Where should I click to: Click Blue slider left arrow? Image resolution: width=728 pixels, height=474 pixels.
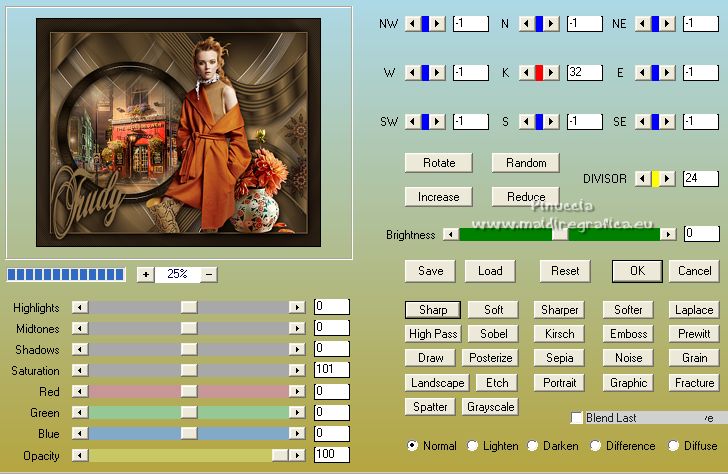80,434
